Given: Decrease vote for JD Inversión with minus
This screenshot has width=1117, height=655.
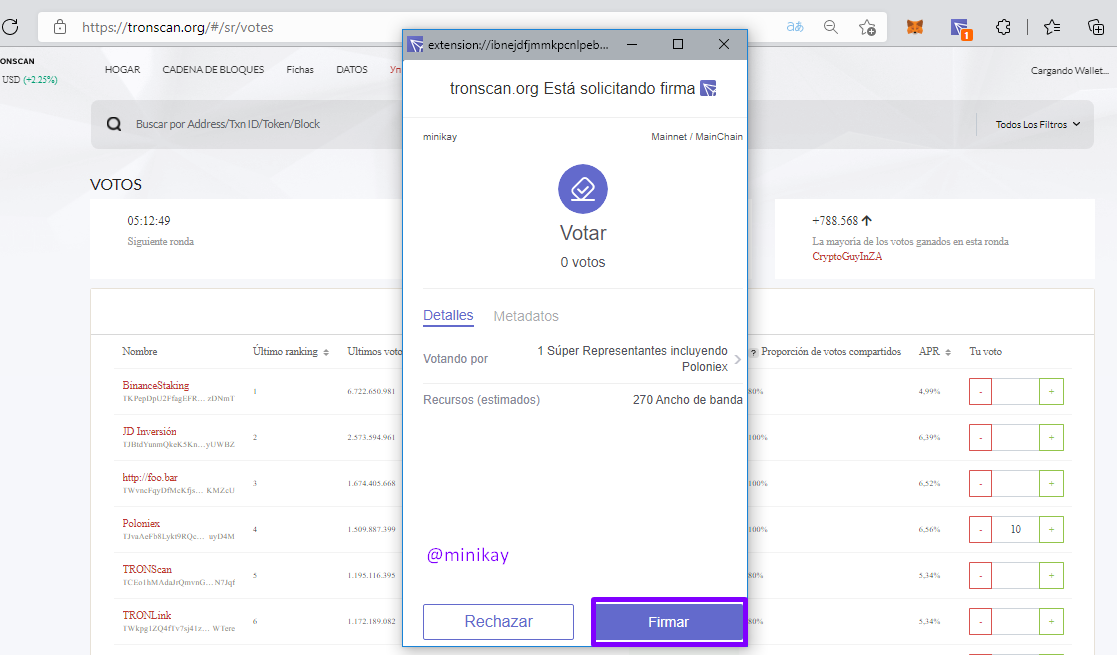Looking at the screenshot, I should tap(980, 438).
